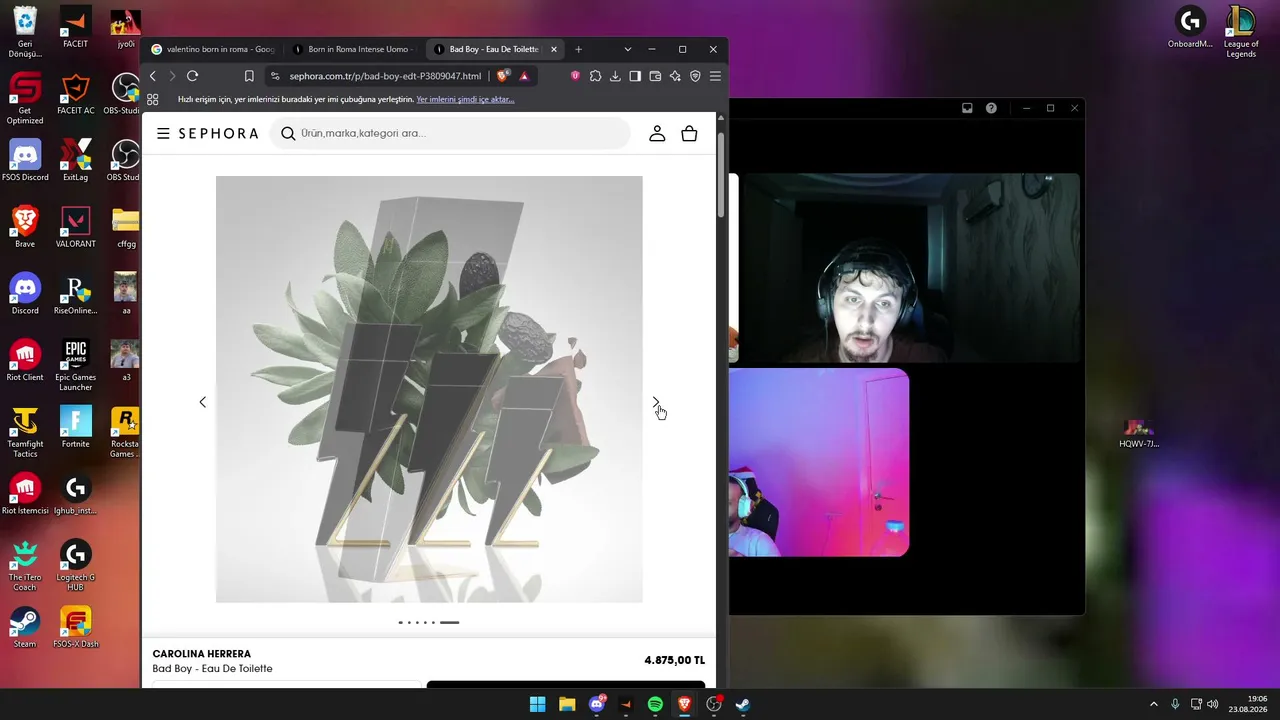The image size is (1280, 720).
Task: Switch to the valentino born in roma tab
Action: (x=213, y=49)
